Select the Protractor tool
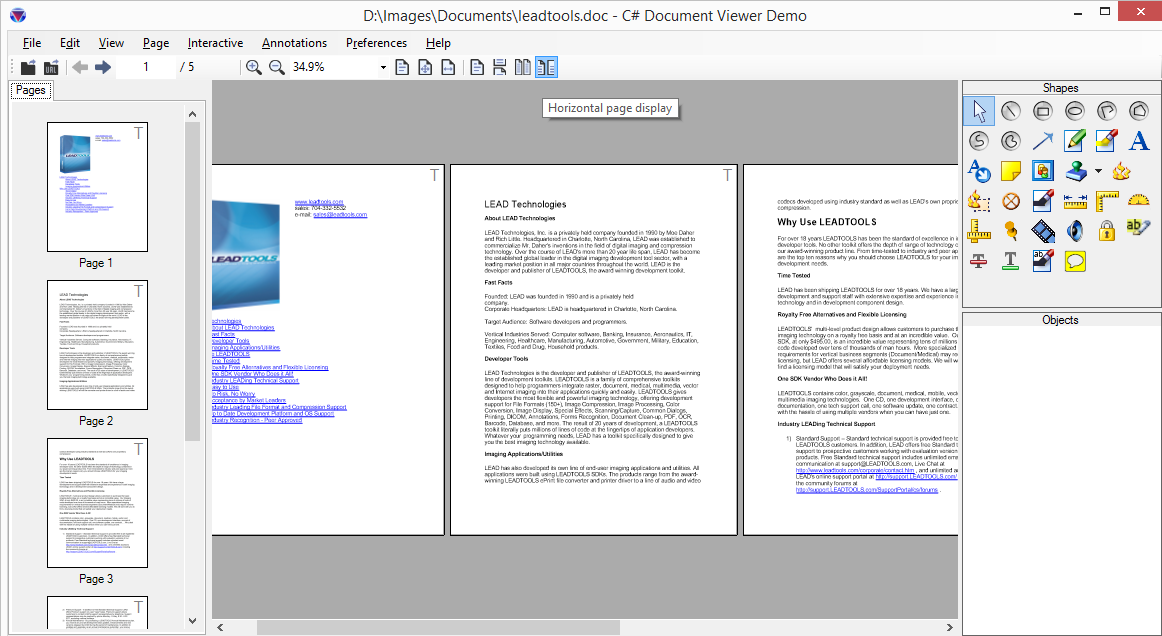Image resolution: width=1162 pixels, height=636 pixels. point(1138,201)
